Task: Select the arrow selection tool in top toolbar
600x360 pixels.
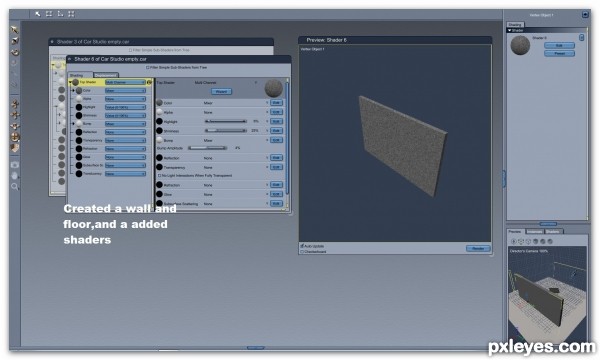Action: pos(38,14)
